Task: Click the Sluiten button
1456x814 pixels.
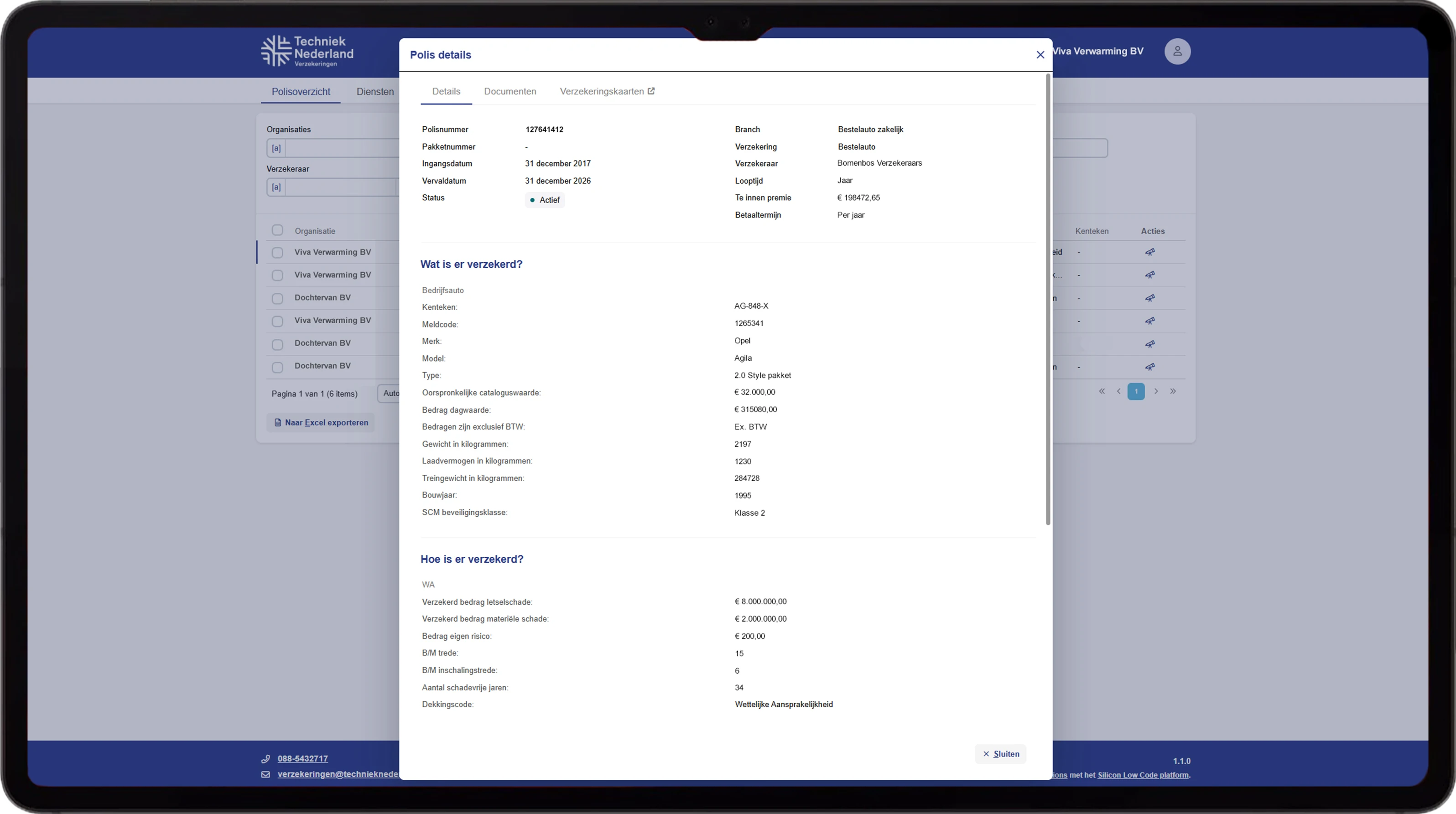Action: coord(1000,754)
